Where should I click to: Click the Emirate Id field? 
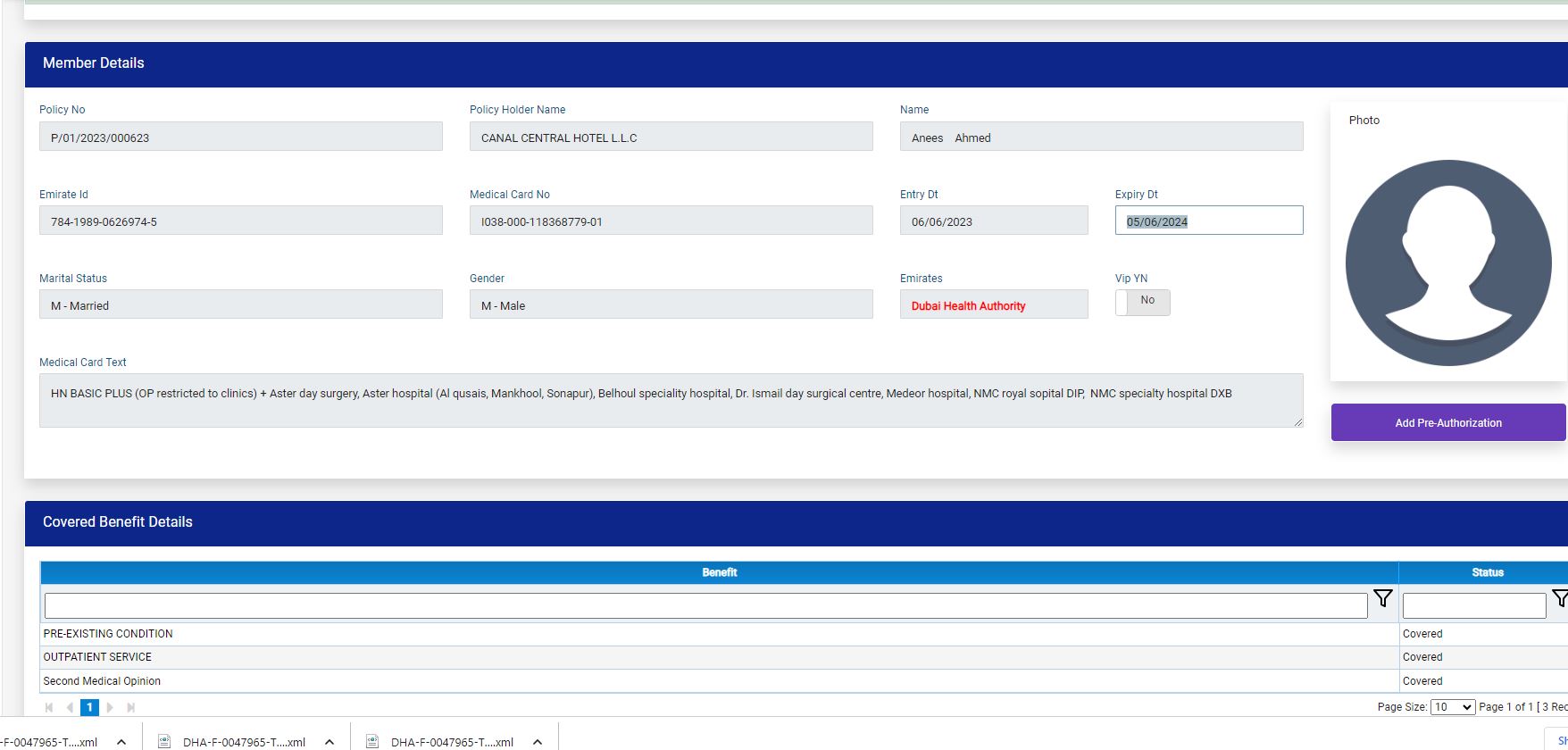pyautogui.click(x=241, y=221)
